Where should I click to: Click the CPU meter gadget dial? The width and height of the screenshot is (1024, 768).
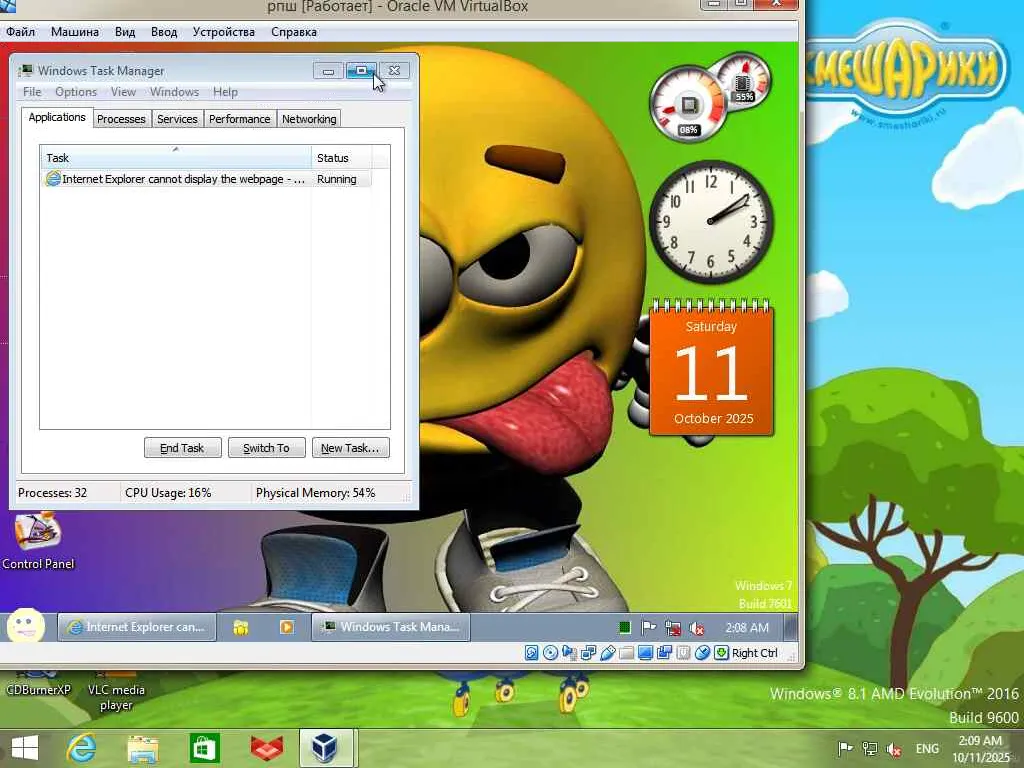(688, 103)
